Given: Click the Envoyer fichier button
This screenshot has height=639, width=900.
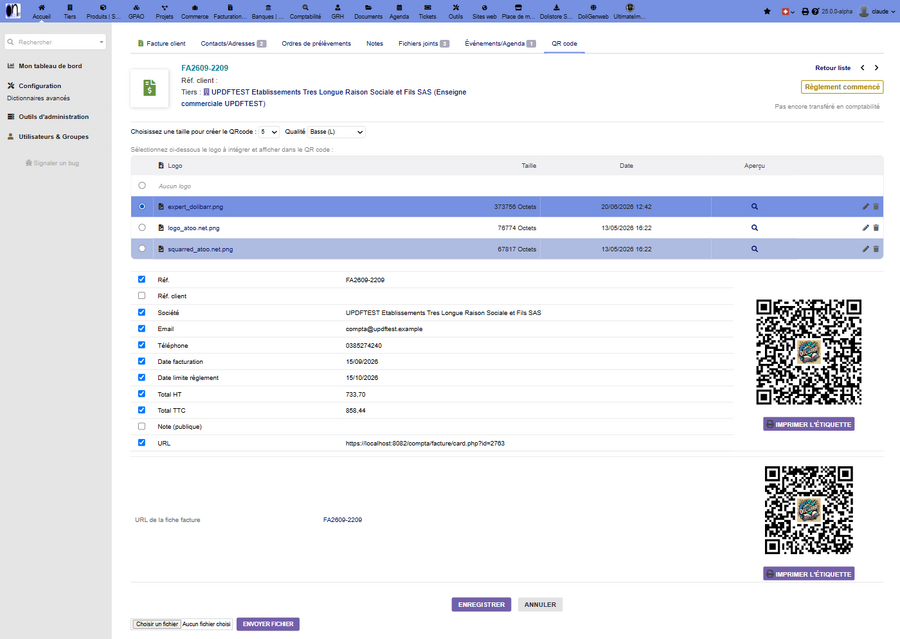Looking at the screenshot, I should point(268,624).
